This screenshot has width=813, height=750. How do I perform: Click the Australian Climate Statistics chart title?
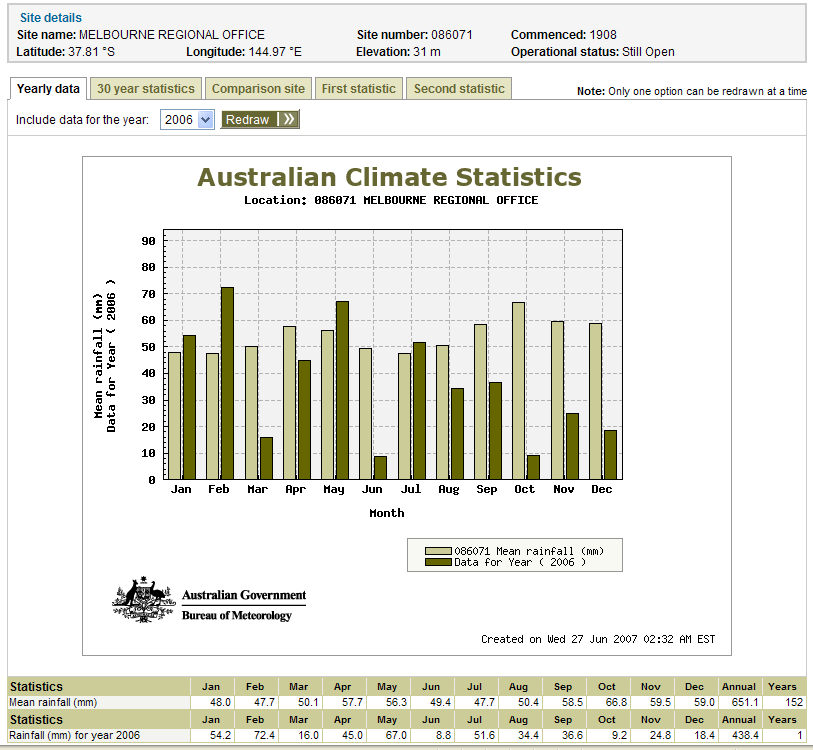click(389, 177)
